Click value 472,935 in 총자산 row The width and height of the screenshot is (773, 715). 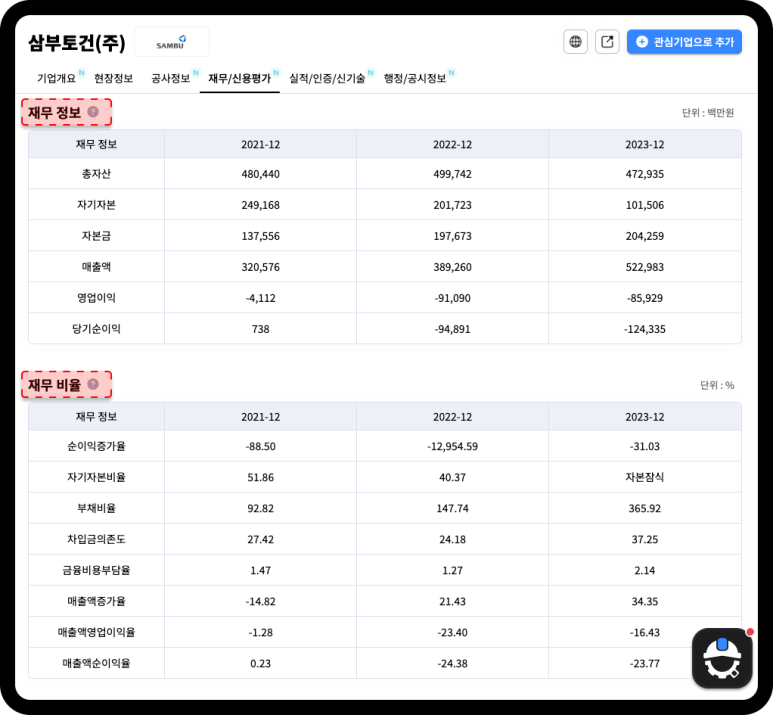645,174
